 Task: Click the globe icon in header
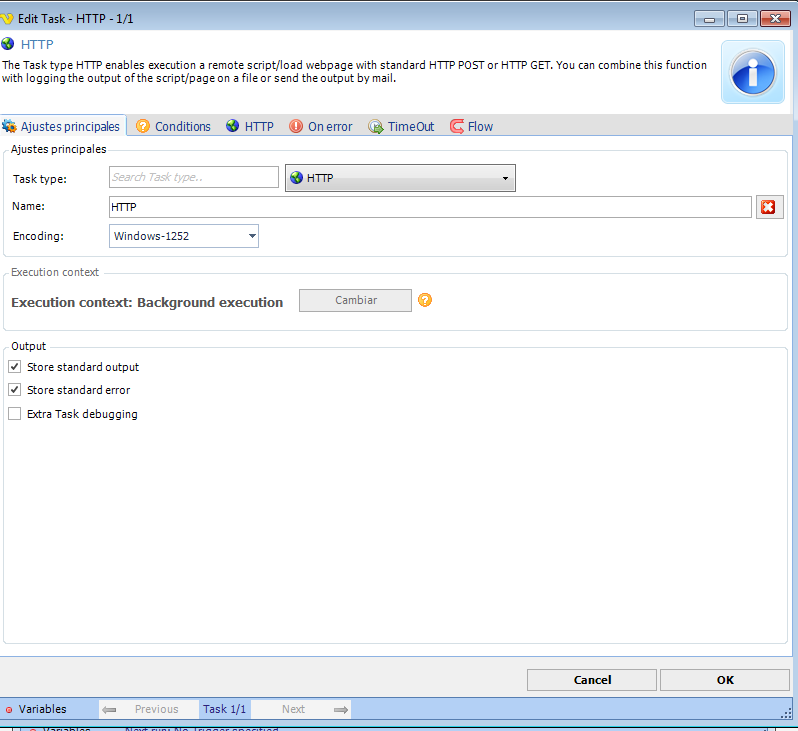coord(9,44)
